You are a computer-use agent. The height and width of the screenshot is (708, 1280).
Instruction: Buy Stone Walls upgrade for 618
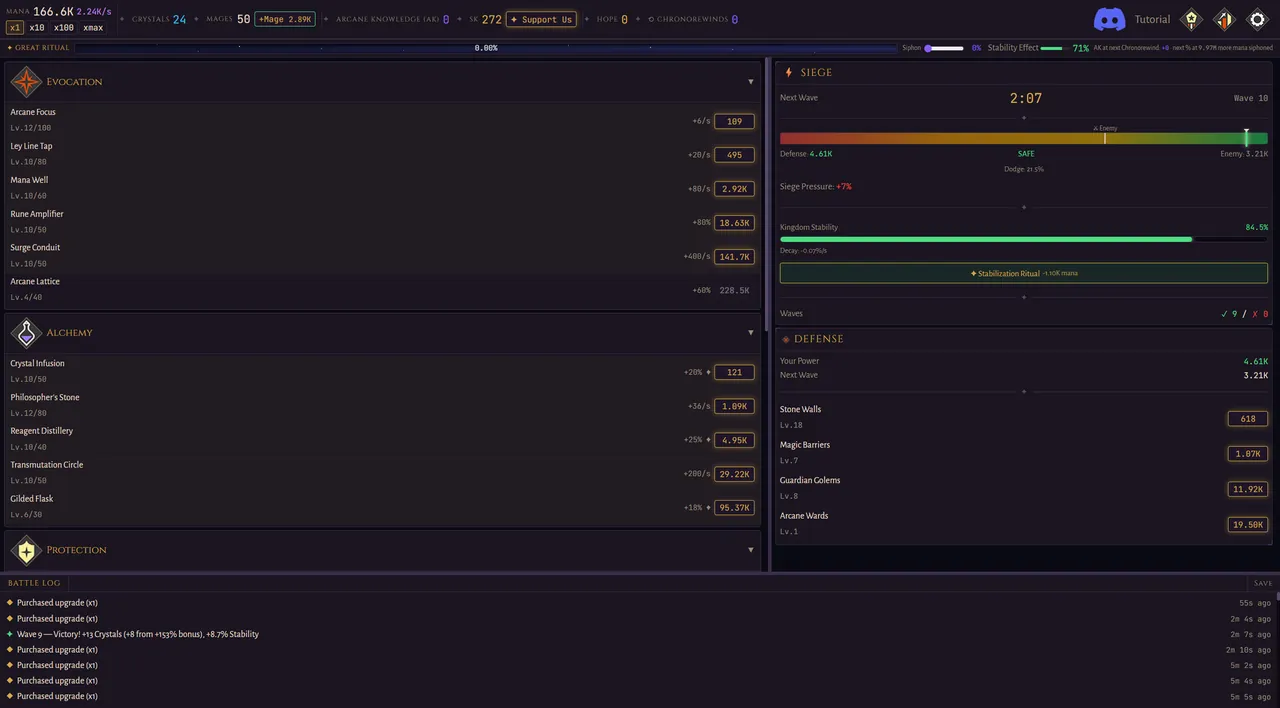click(1248, 419)
